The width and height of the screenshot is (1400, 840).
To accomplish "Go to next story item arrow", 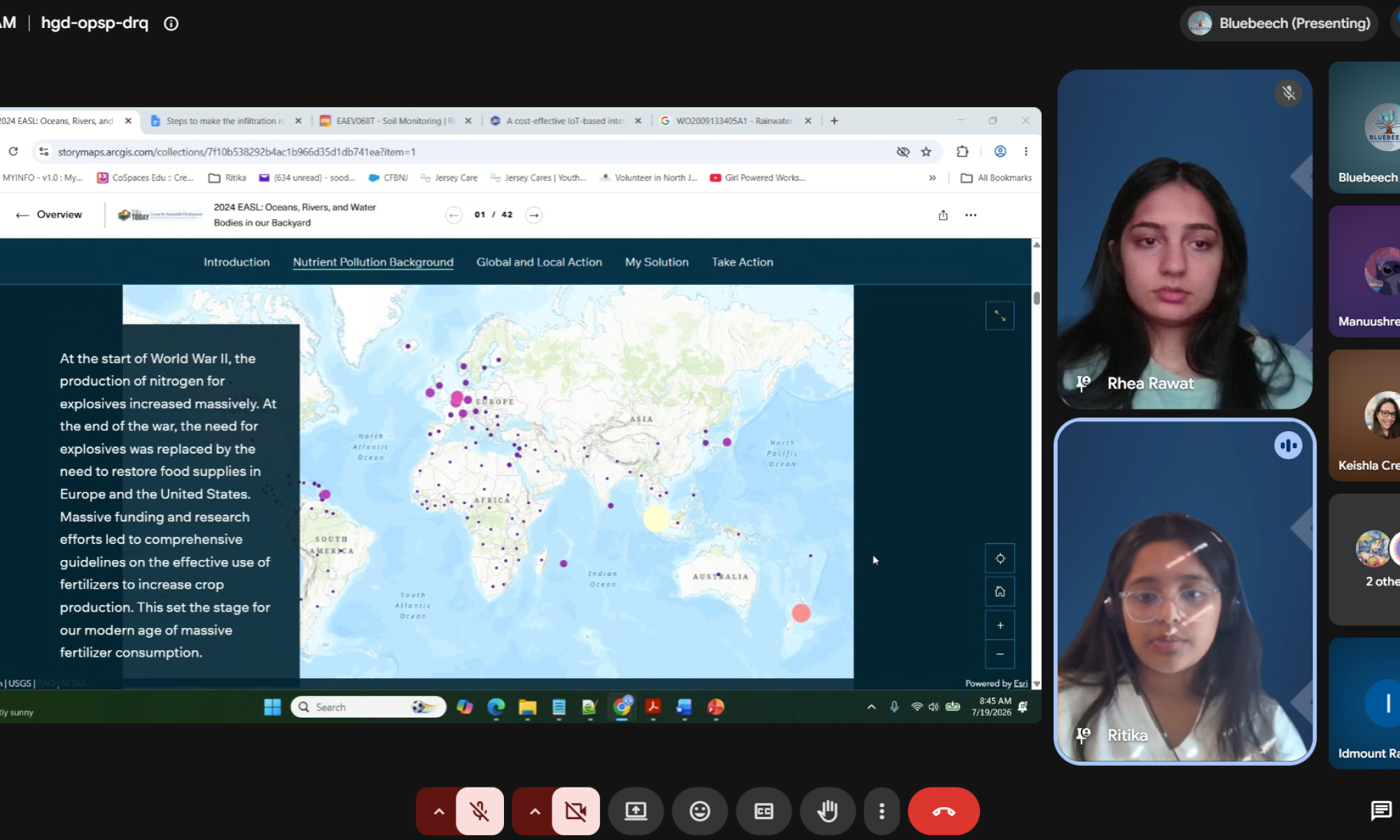I will pyautogui.click(x=534, y=215).
